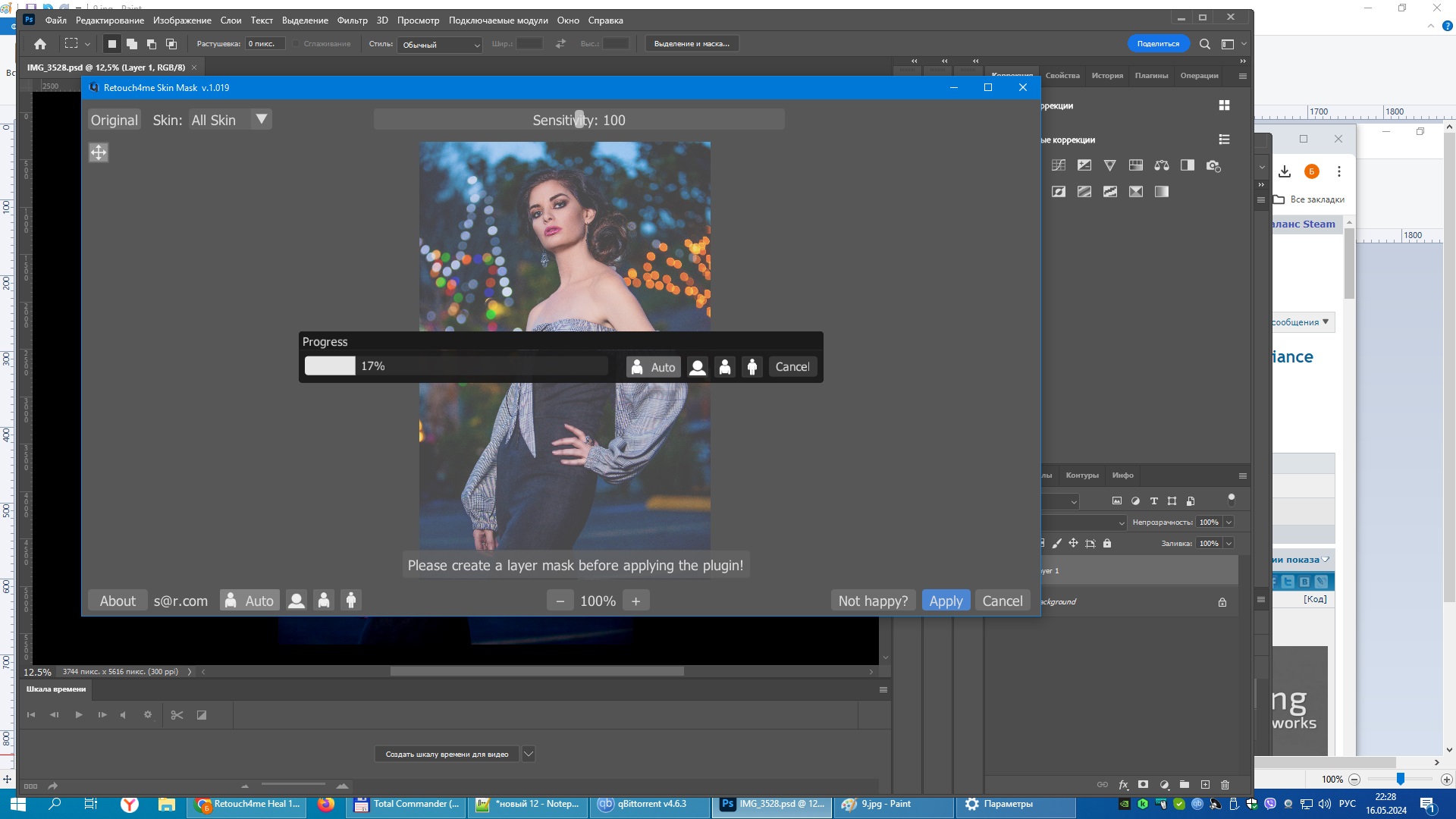Switch to the История tab
This screenshot has width=1456, height=819.
1106,76
